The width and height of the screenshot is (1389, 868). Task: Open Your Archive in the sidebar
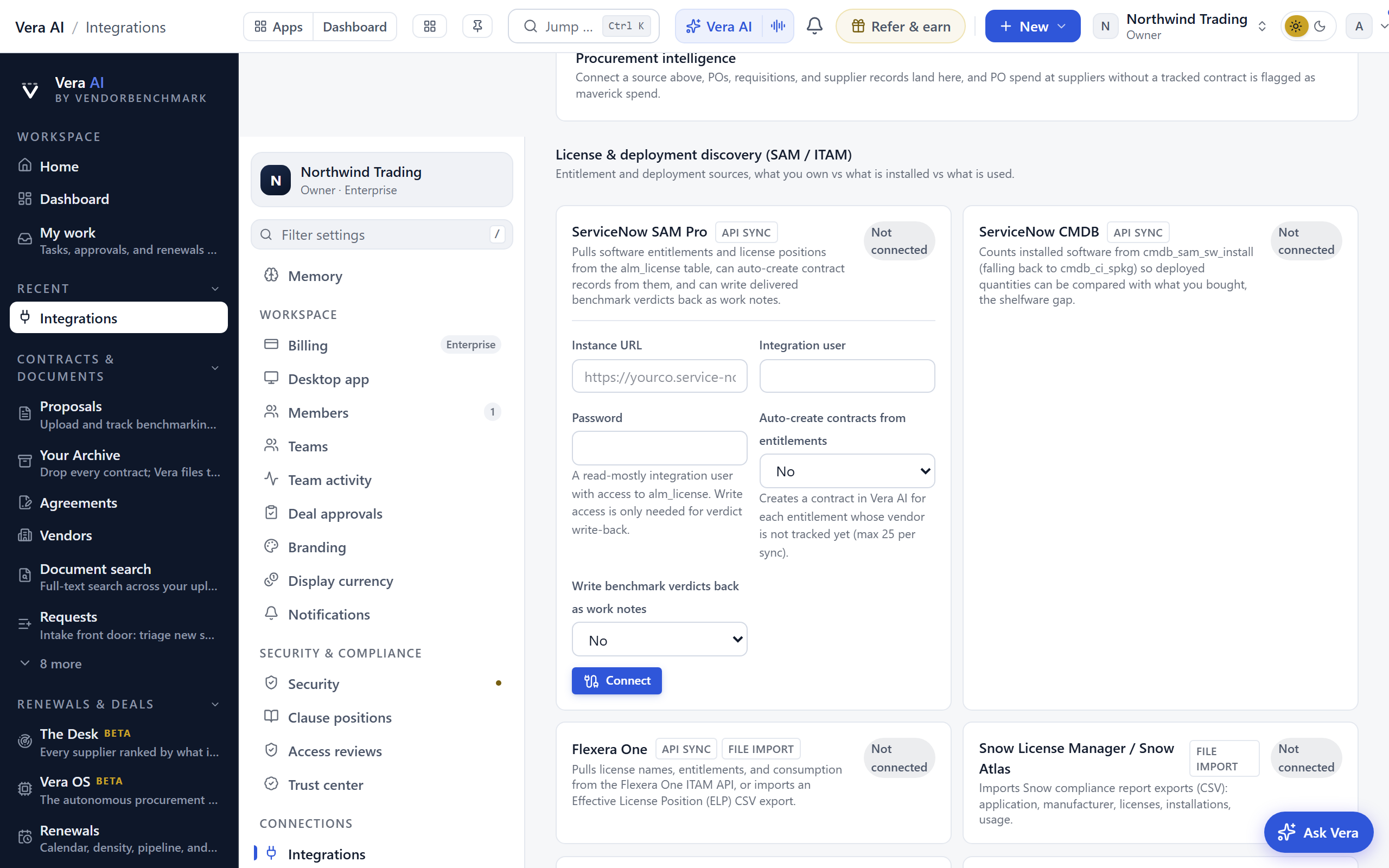[119, 463]
